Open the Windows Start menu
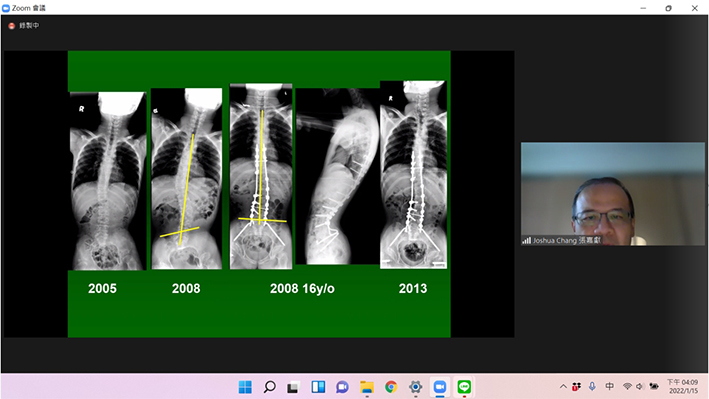Screen dimensions: 709x399 click(245, 387)
